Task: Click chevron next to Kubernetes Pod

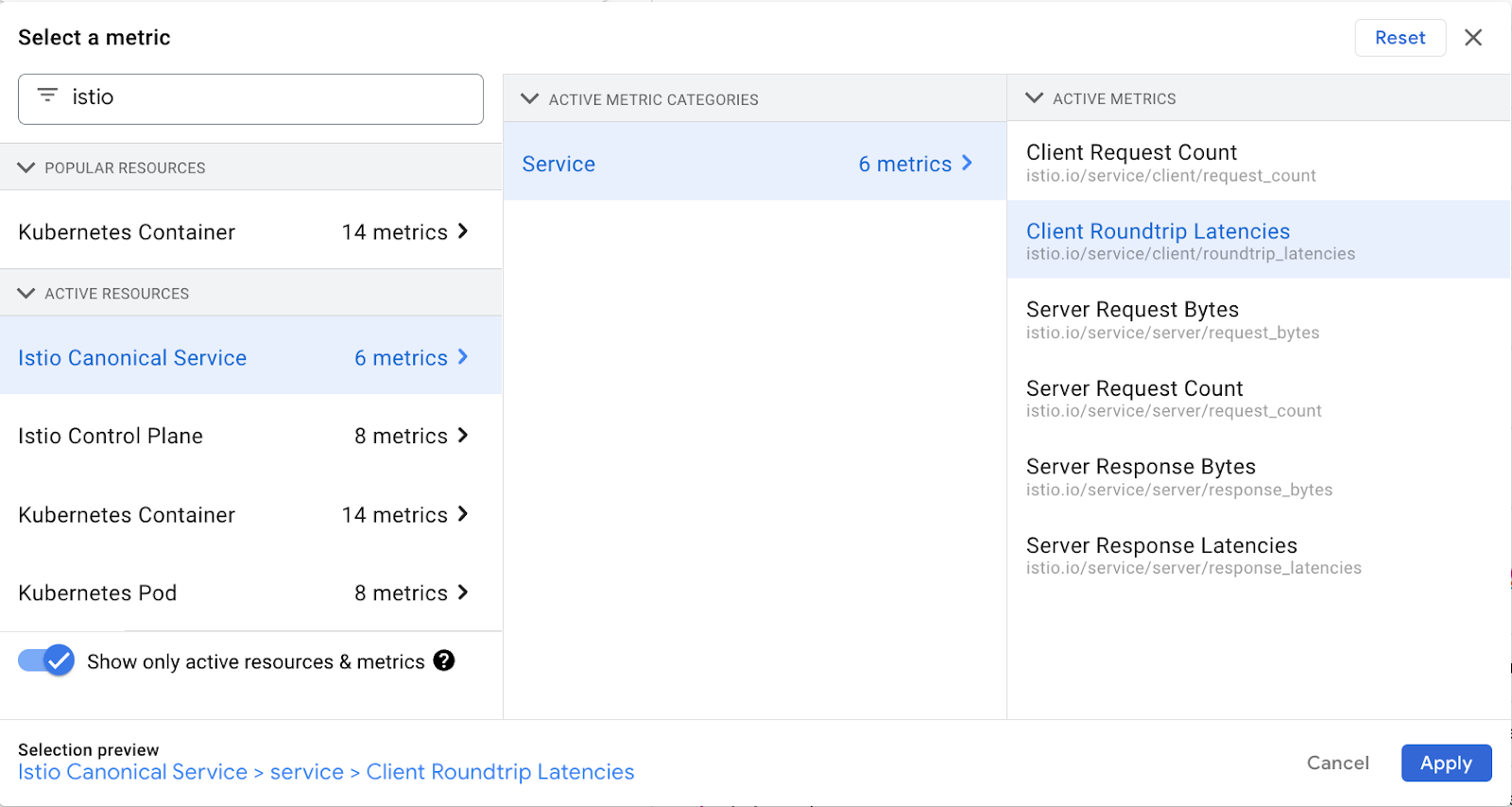Action: 463,592
